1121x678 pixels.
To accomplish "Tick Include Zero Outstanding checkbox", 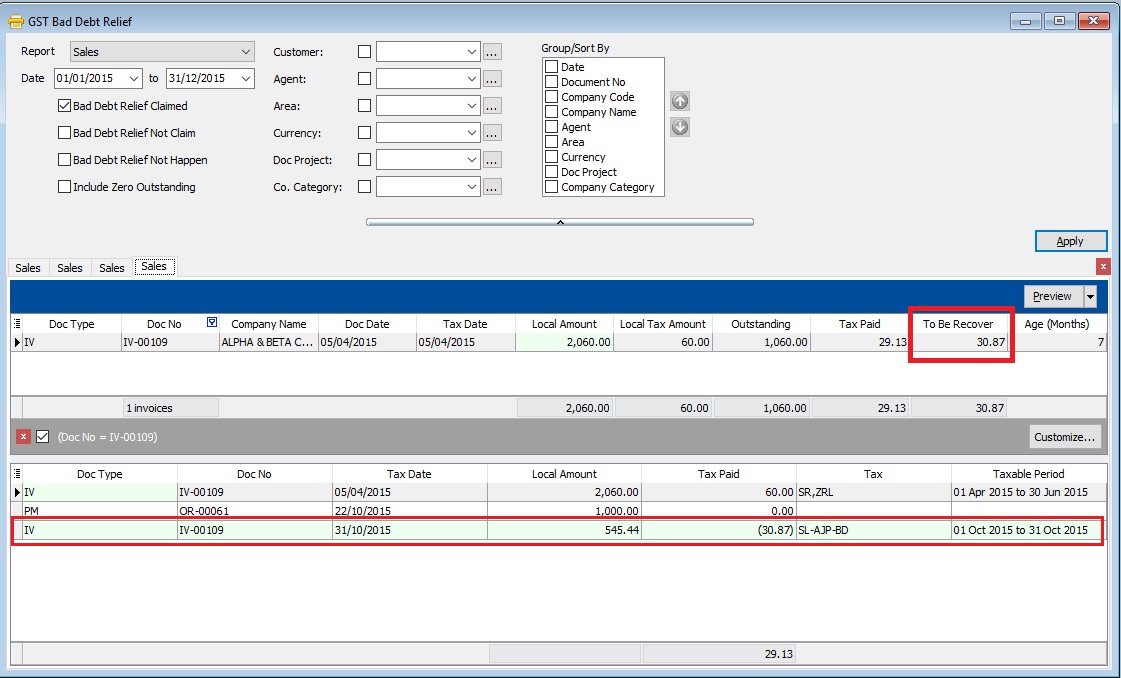I will tap(65, 187).
